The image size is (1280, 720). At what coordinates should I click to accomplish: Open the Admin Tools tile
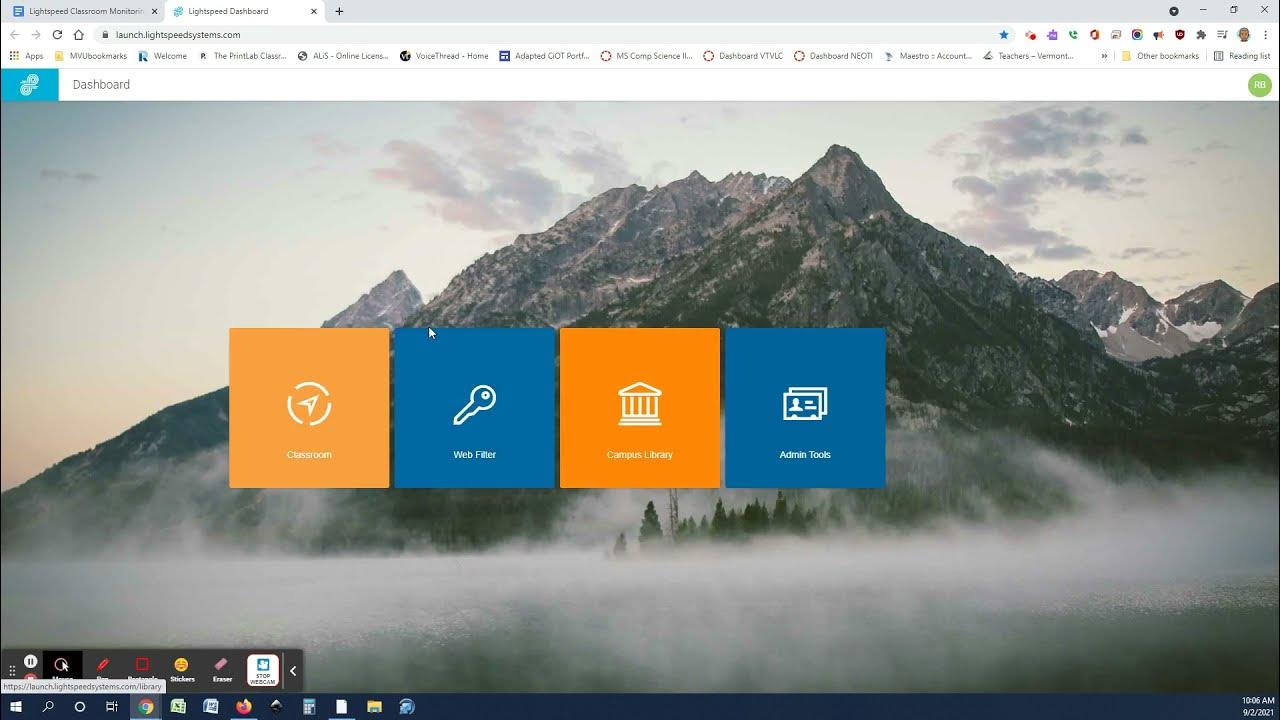(x=805, y=408)
